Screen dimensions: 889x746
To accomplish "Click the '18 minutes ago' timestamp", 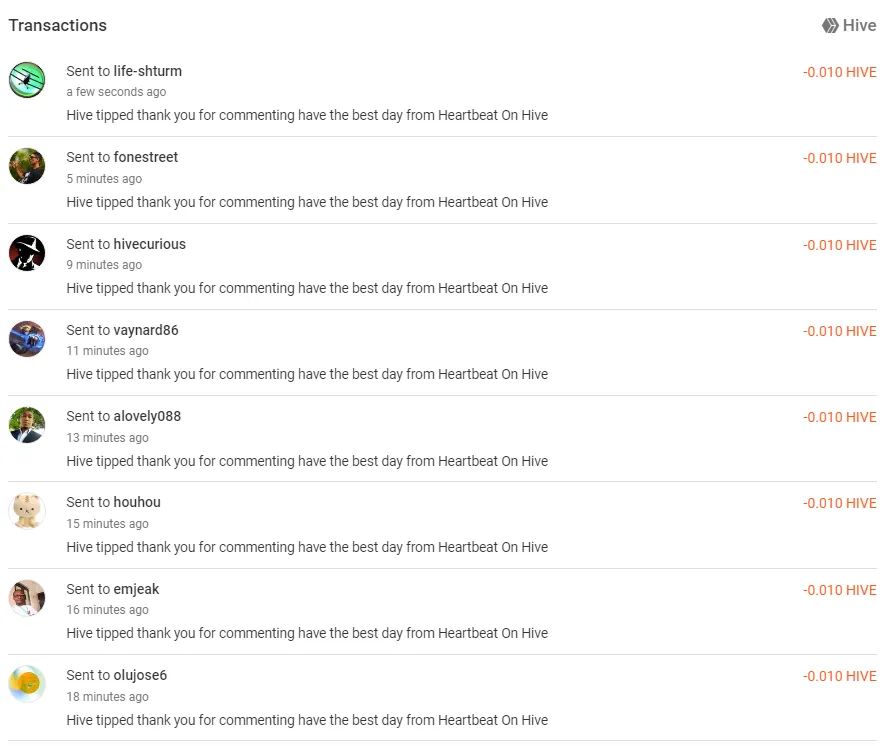I will click(107, 697).
